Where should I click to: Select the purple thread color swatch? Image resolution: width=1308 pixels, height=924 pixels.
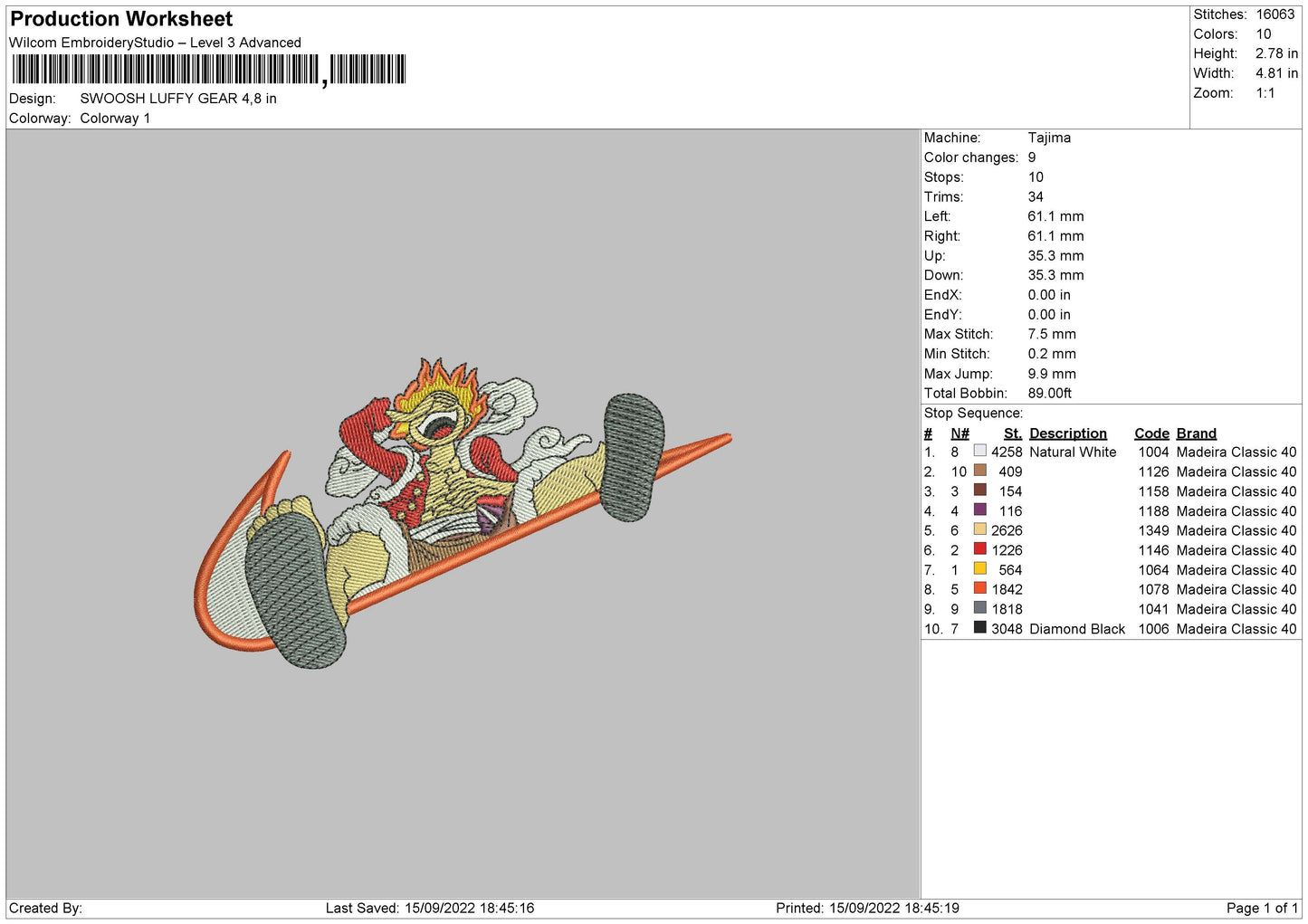979,510
